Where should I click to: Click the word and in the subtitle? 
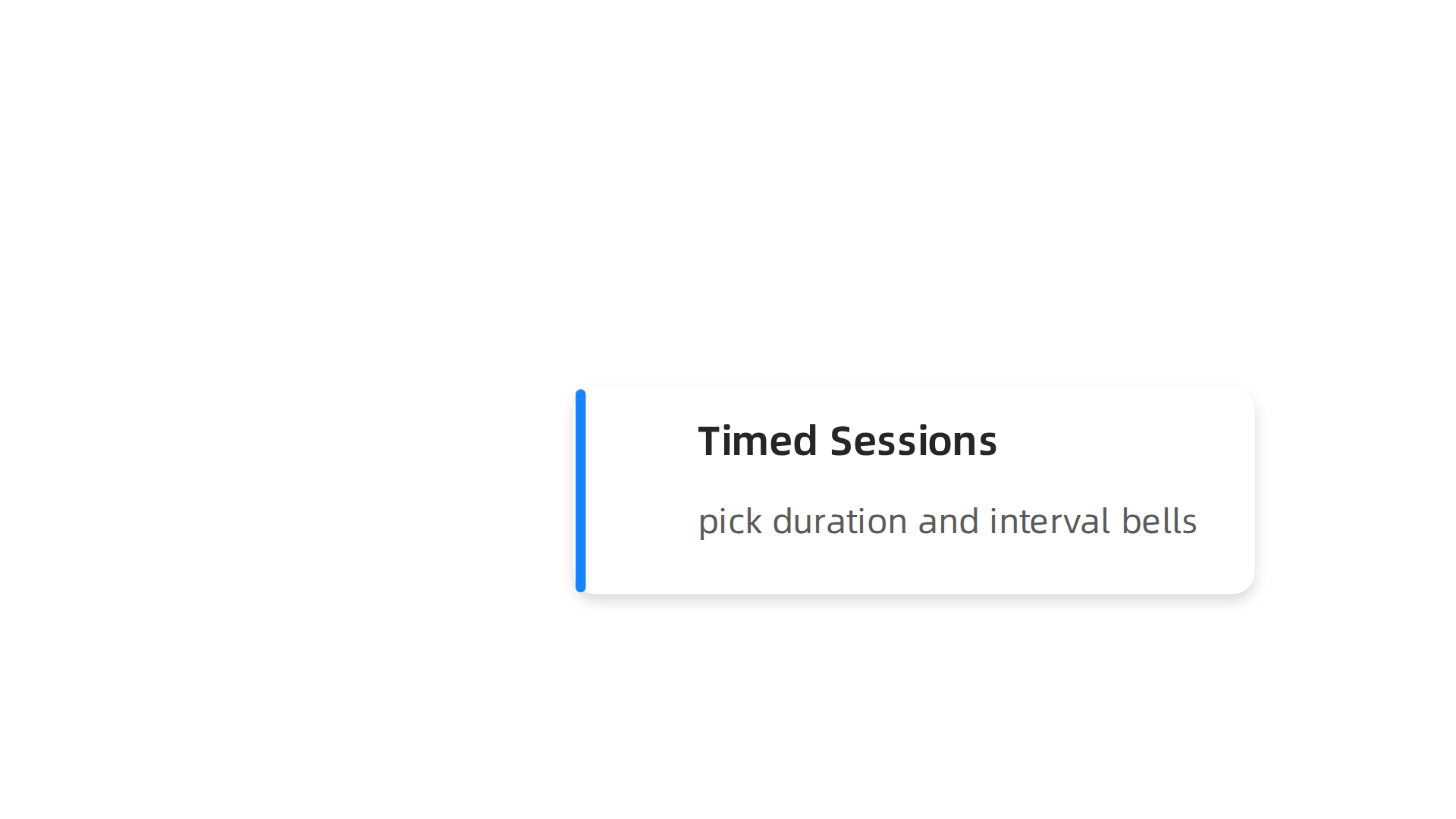click(x=949, y=522)
